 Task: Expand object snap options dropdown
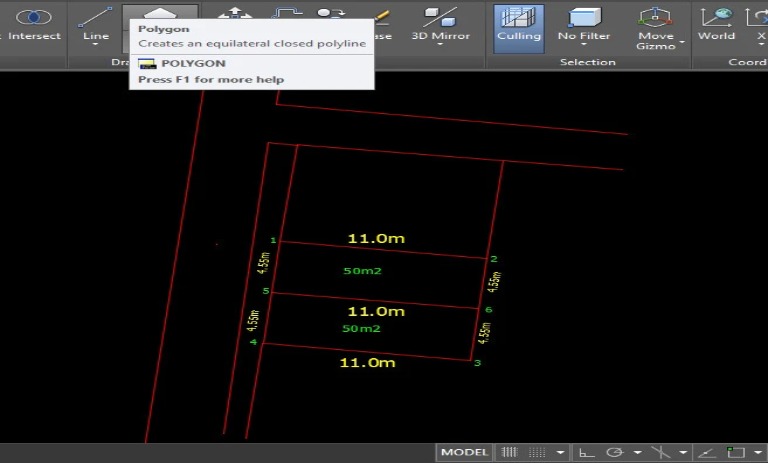coord(758,453)
